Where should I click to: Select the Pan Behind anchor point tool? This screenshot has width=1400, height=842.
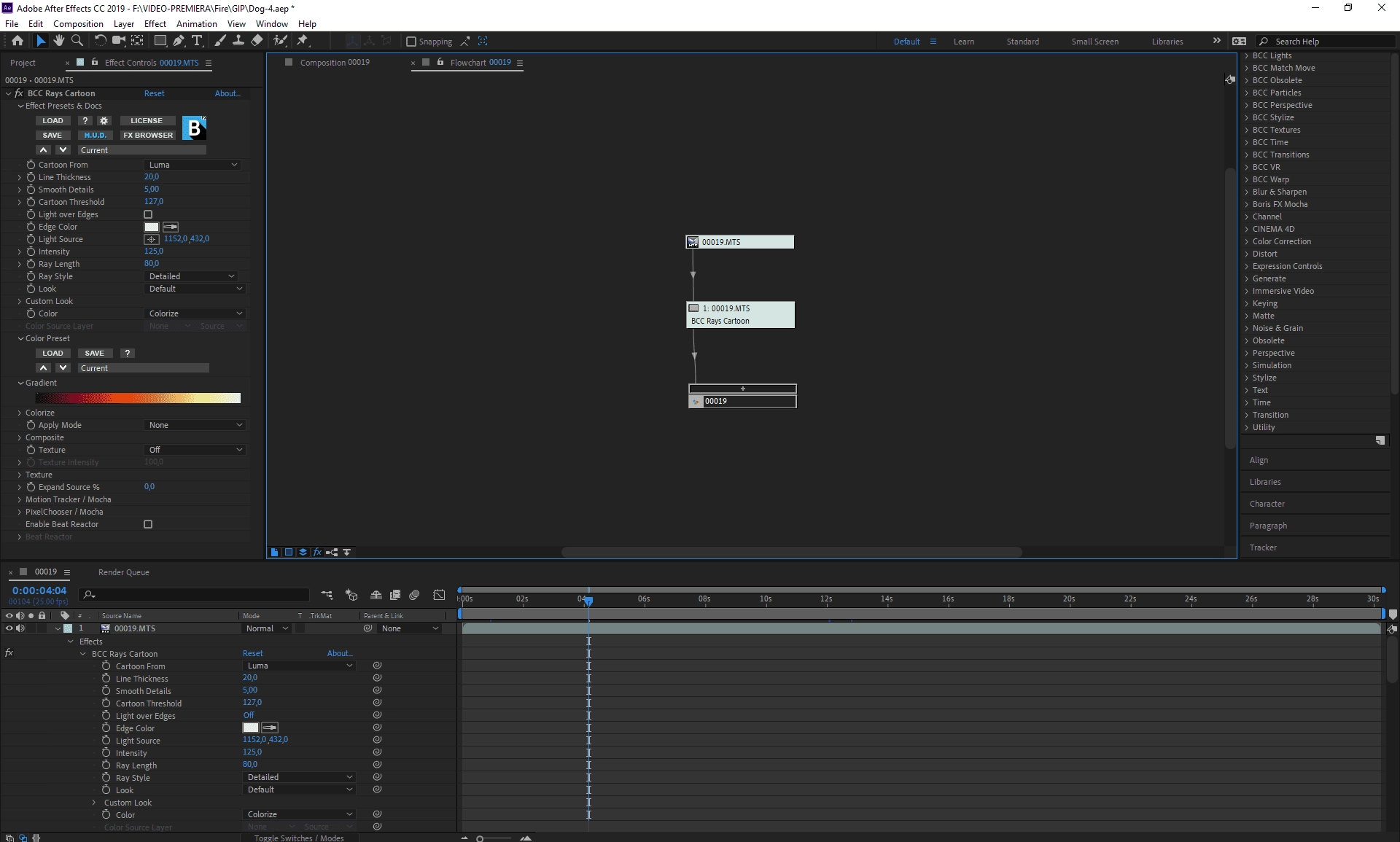137,41
